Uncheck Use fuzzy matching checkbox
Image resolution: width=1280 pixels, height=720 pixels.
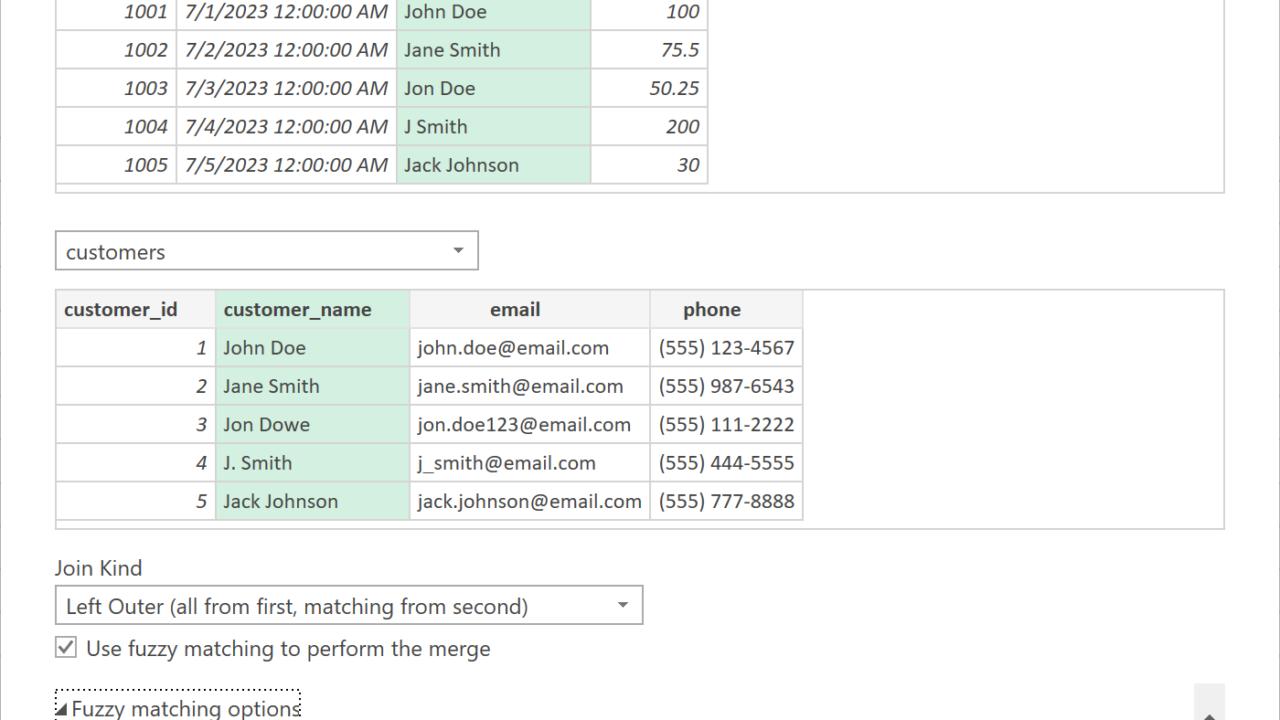pos(66,648)
